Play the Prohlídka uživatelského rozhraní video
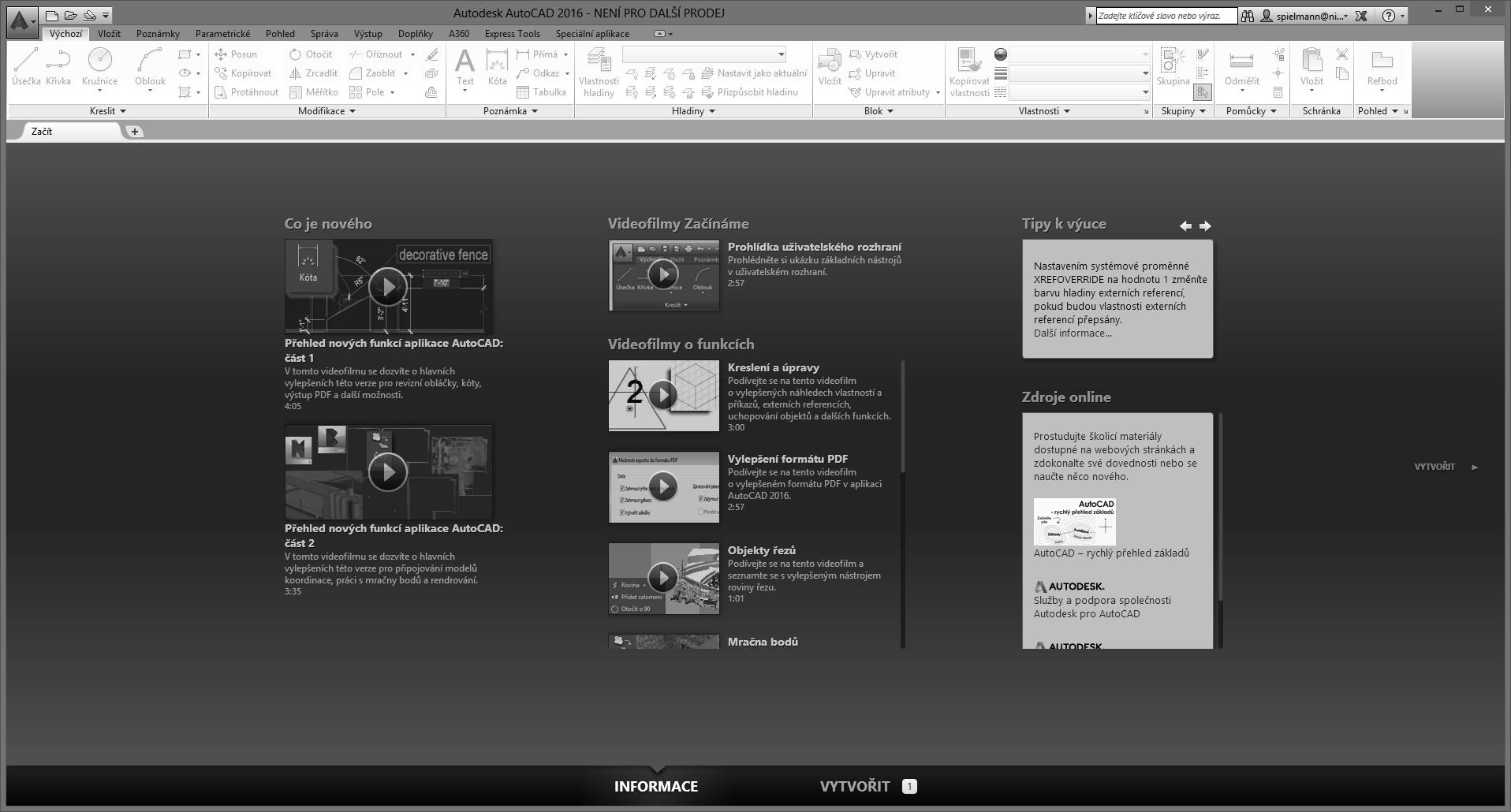Viewport: 1511px width, 812px height. [x=663, y=275]
